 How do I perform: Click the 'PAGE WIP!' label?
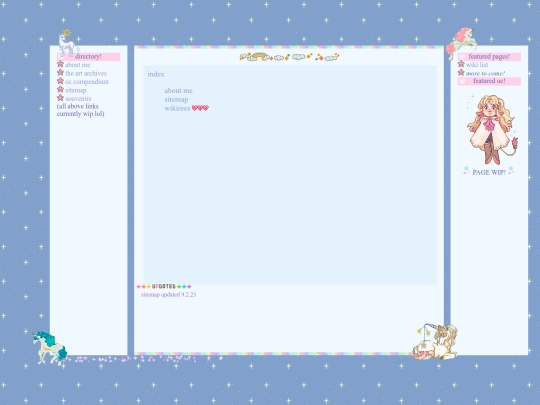click(x=489, y=173)
